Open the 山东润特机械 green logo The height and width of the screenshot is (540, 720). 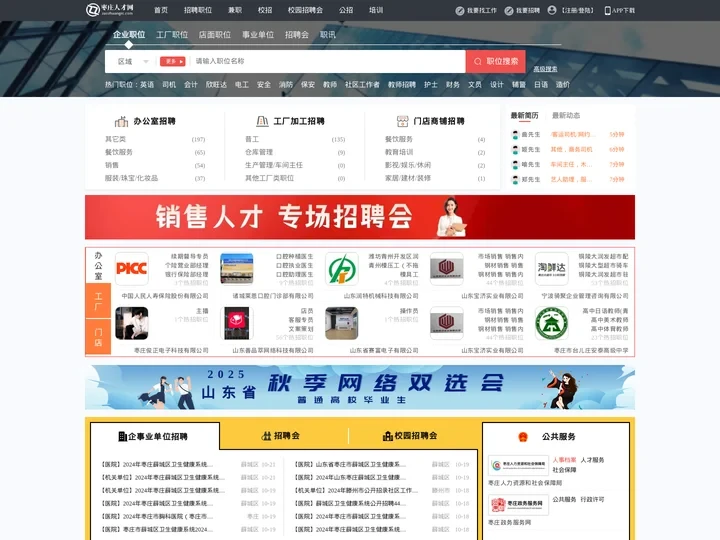pyautogui.click(x=342, y=269)
